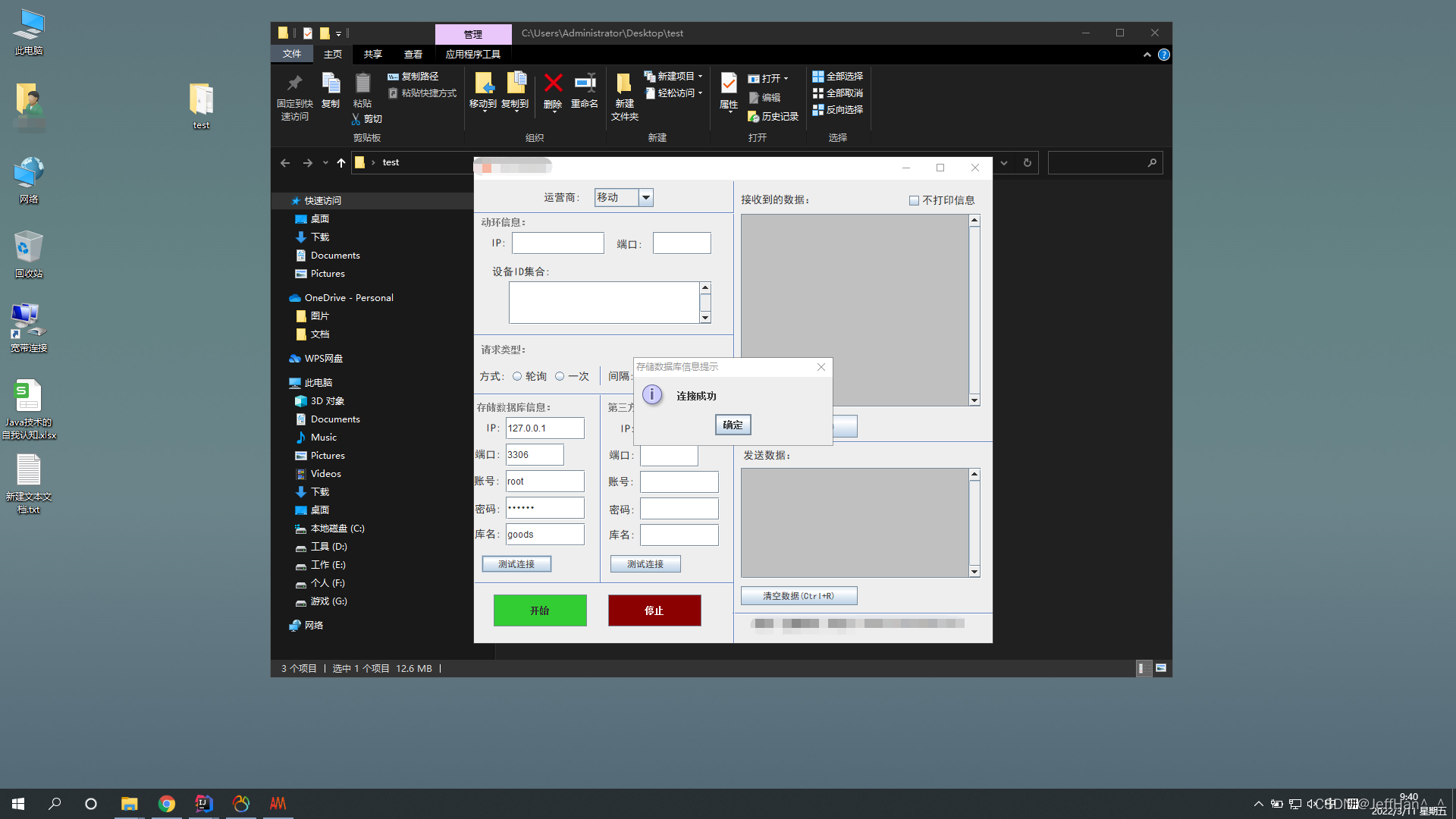Image resolution: width=1456 pixels, height=819 pixels.
Task: Expand the 新建项目 dropdown in ribbon
Action: tap(700, 77)
